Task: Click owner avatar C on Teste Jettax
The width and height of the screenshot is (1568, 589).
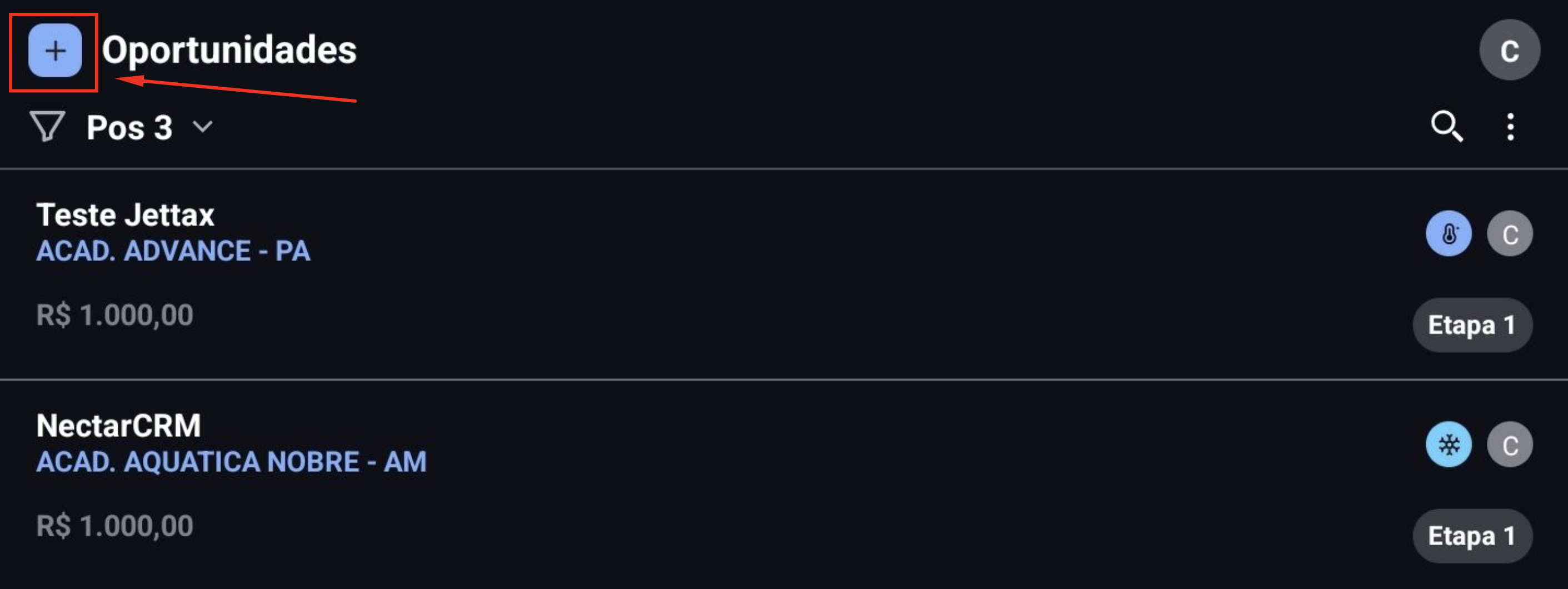Action: pos(1510,233)
